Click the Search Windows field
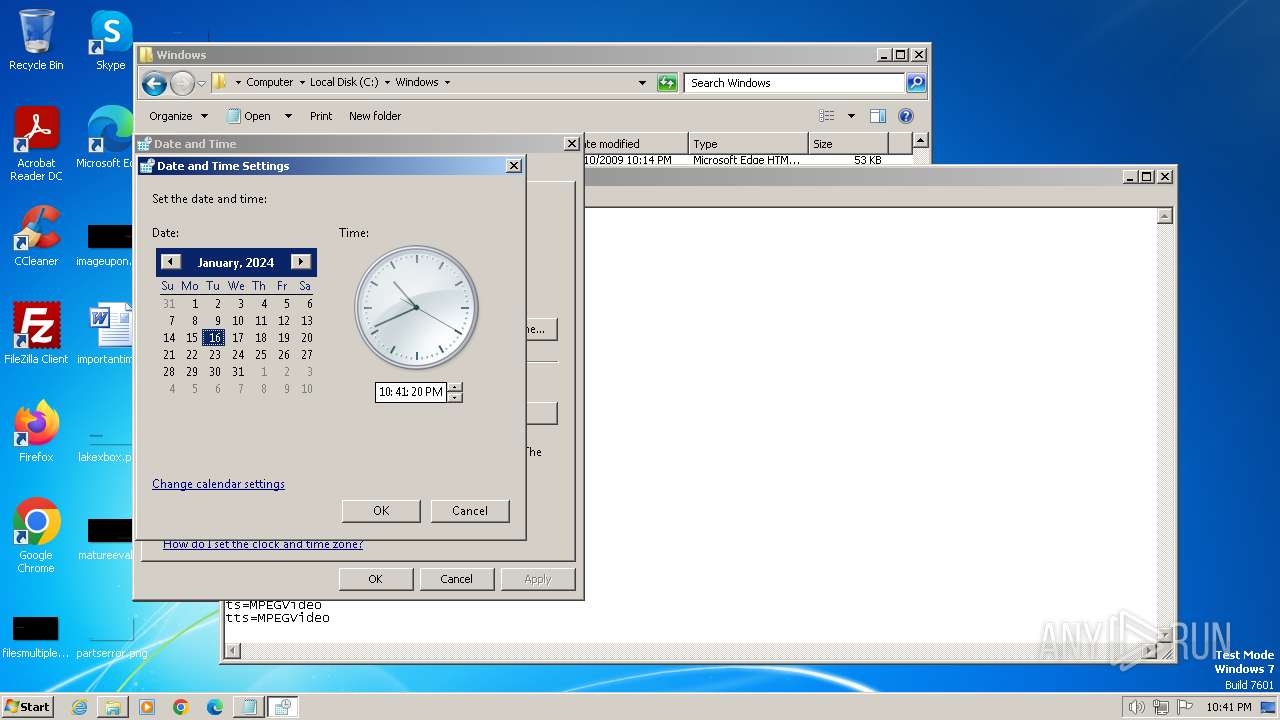This screenshot has height=720, width=1280. tap(795, 83)
